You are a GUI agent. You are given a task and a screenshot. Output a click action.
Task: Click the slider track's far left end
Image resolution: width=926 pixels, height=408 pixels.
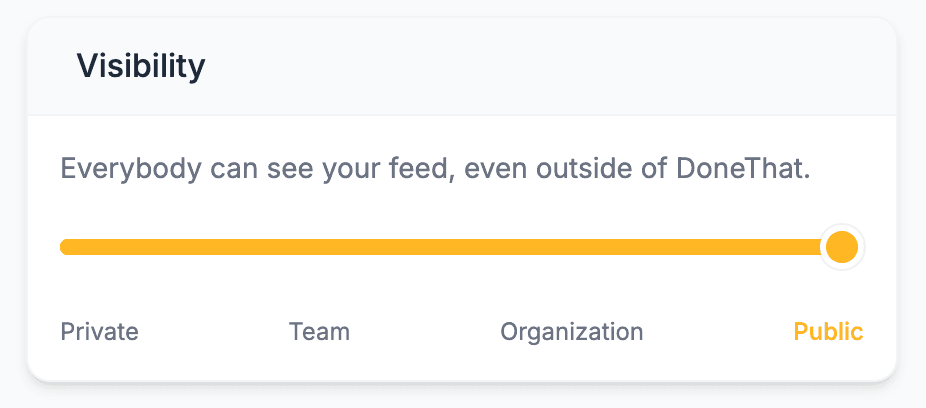coord(66,247)
